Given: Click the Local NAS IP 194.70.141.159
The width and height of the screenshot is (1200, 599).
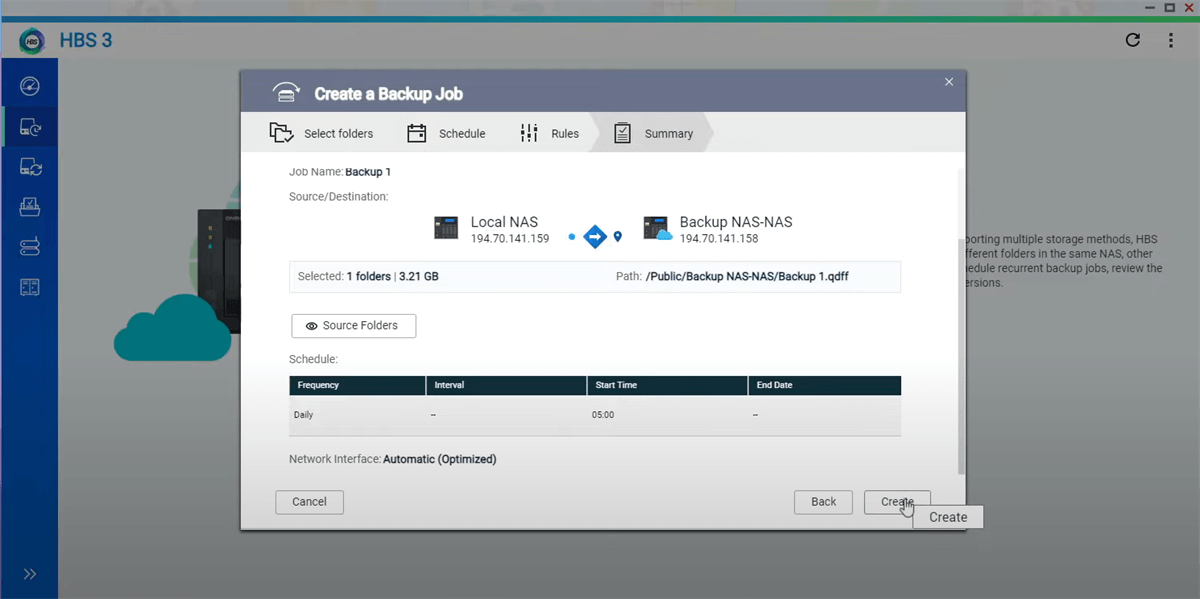Looking at the screenshot, I should tap(510, 239).
